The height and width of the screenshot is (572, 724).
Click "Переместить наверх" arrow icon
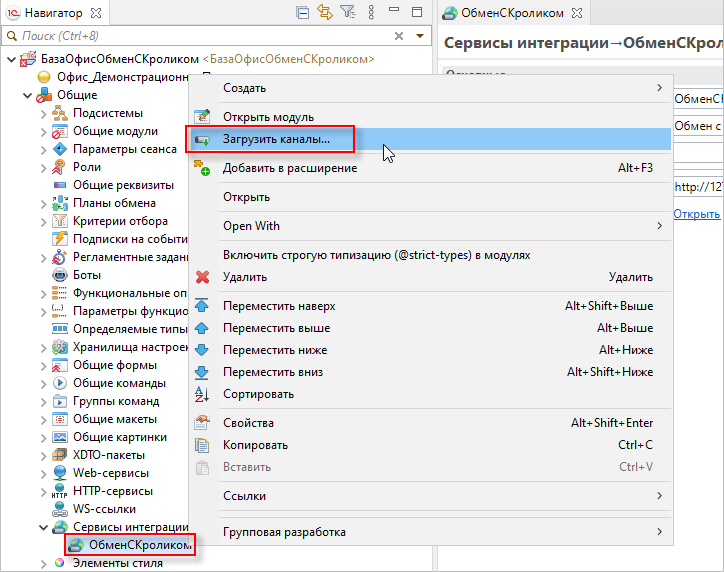pyautogui.click(x=203, y=306)
